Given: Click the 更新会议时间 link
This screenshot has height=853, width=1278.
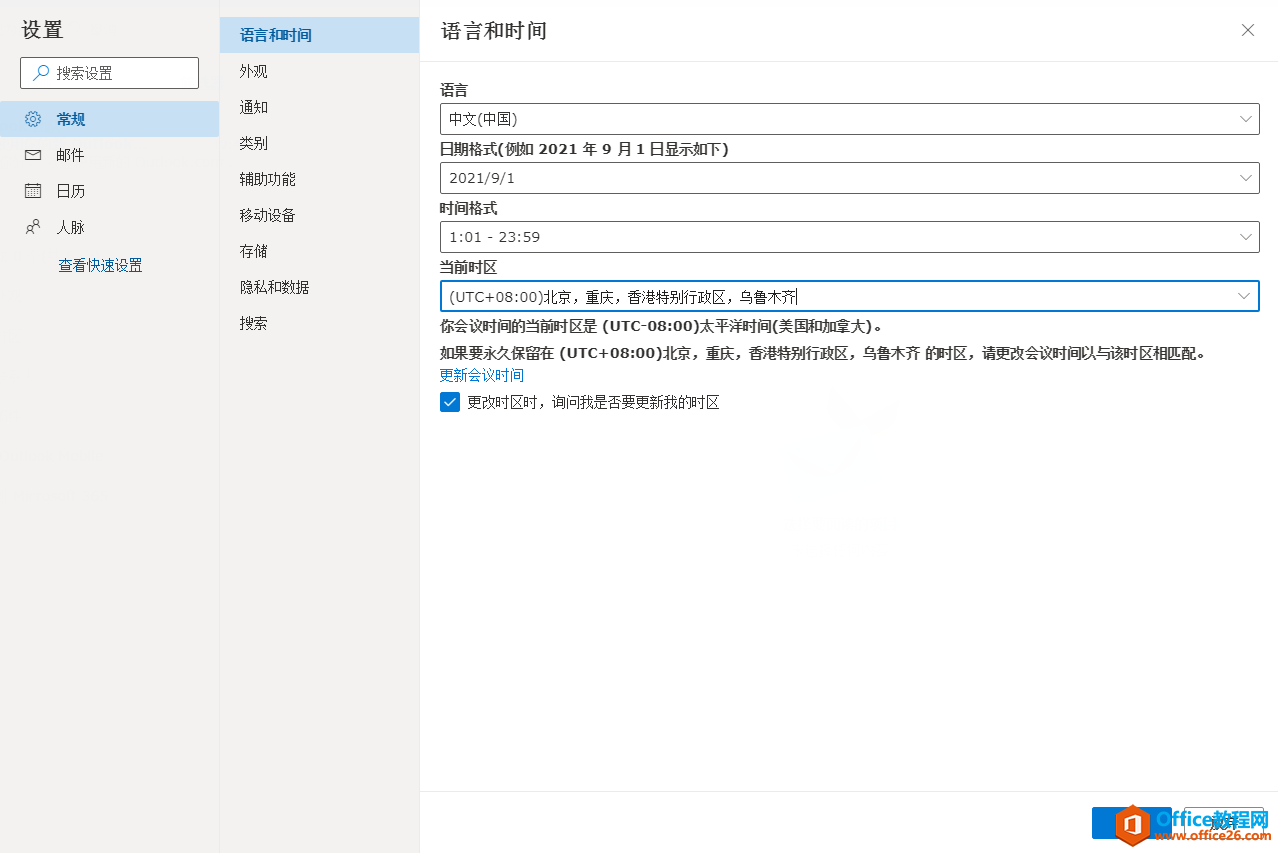Looking at the screenshot, I should (481, 375).
